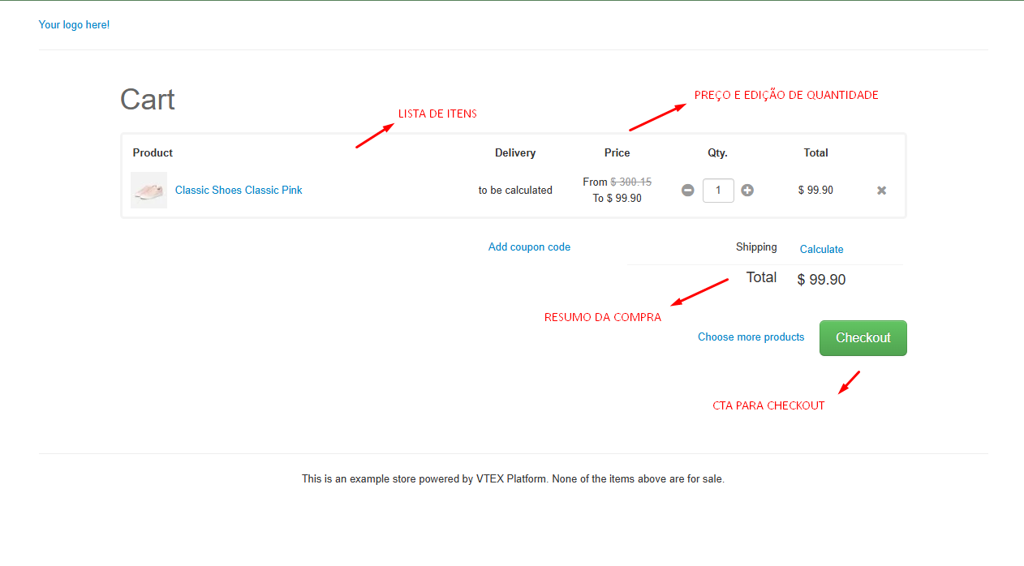This screenshot has height=566, width=1024.
Task: Decrease quantity with the minus icon
Action: click(x=687, y=190)
